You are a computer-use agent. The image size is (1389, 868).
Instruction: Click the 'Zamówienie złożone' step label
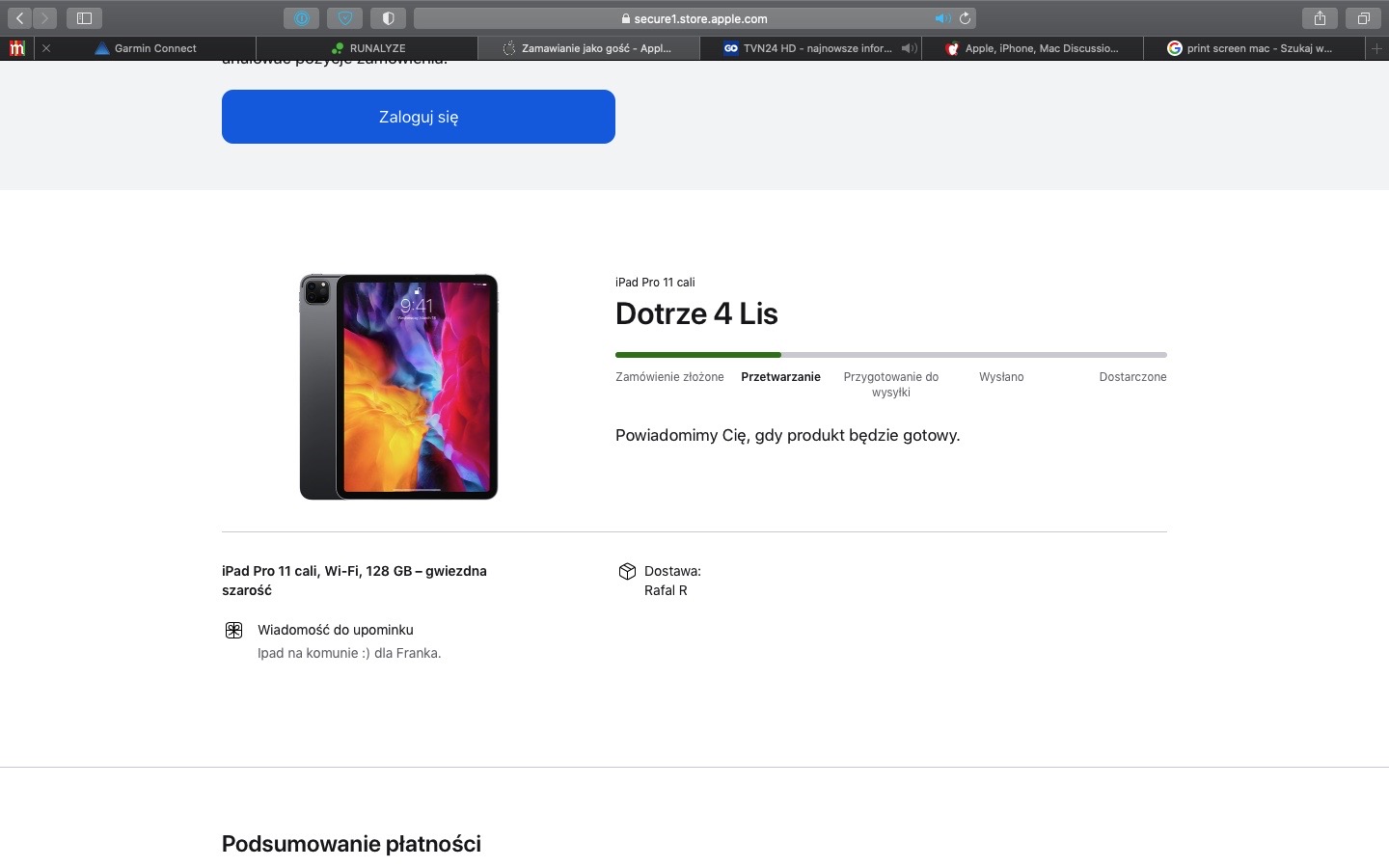tap(669, 377)
